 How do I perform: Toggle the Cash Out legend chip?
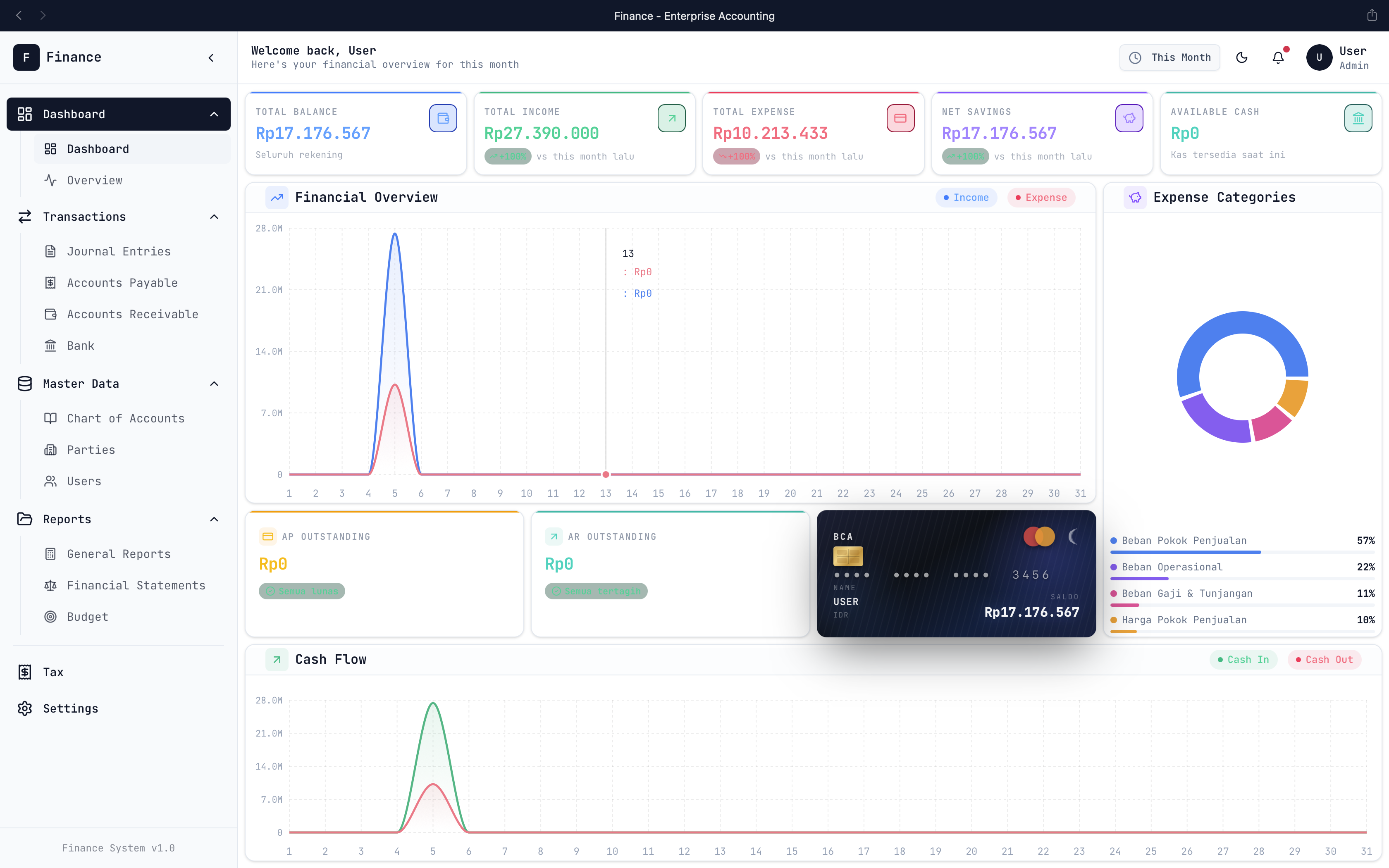point(1324,660)
